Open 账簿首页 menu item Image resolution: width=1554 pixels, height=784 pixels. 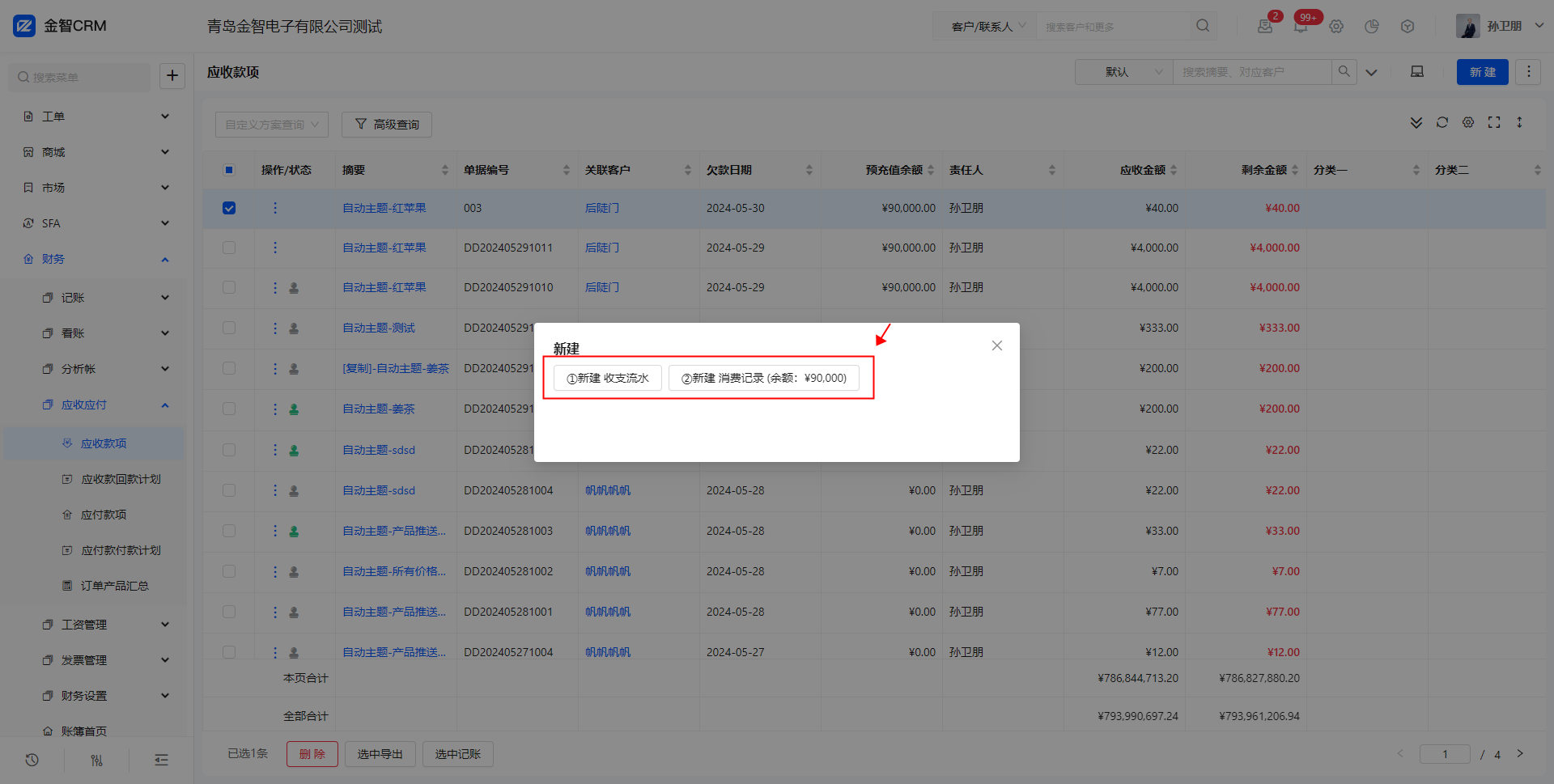84,731
